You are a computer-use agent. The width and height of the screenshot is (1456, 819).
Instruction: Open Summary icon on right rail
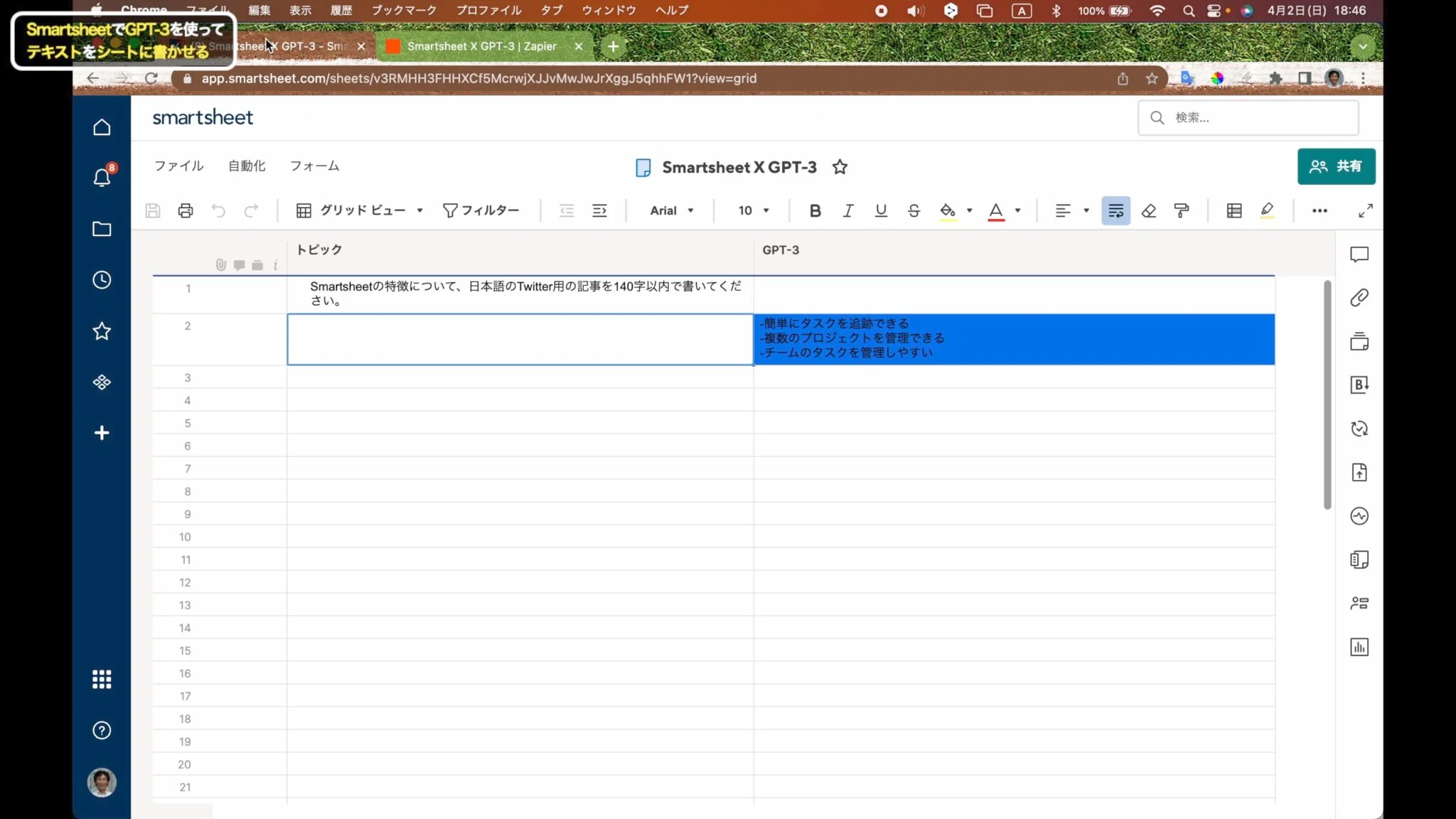pyautogui.click(x=1359, y=560)
